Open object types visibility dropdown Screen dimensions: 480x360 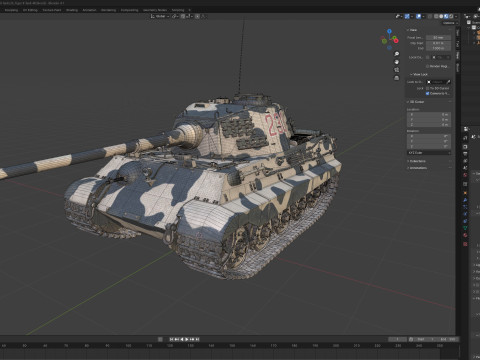tap(399, 16)
